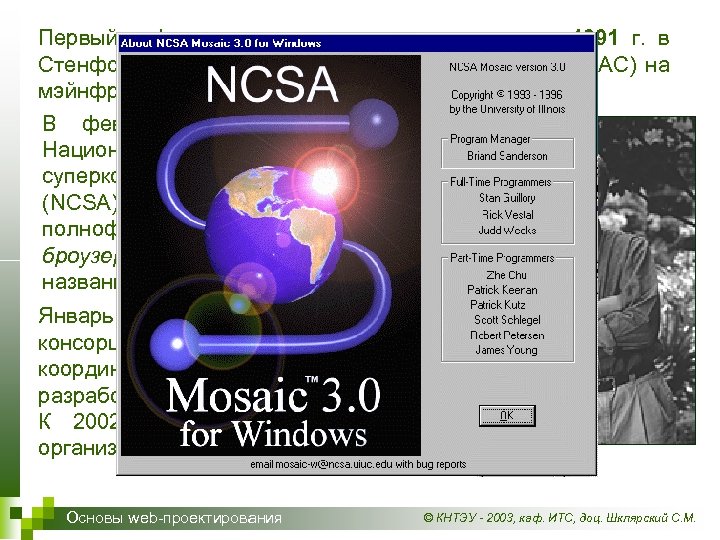Viewport: 720px width, 540px height.
Task: Select the name Zhe Chu
Action: tap(506, 275)
